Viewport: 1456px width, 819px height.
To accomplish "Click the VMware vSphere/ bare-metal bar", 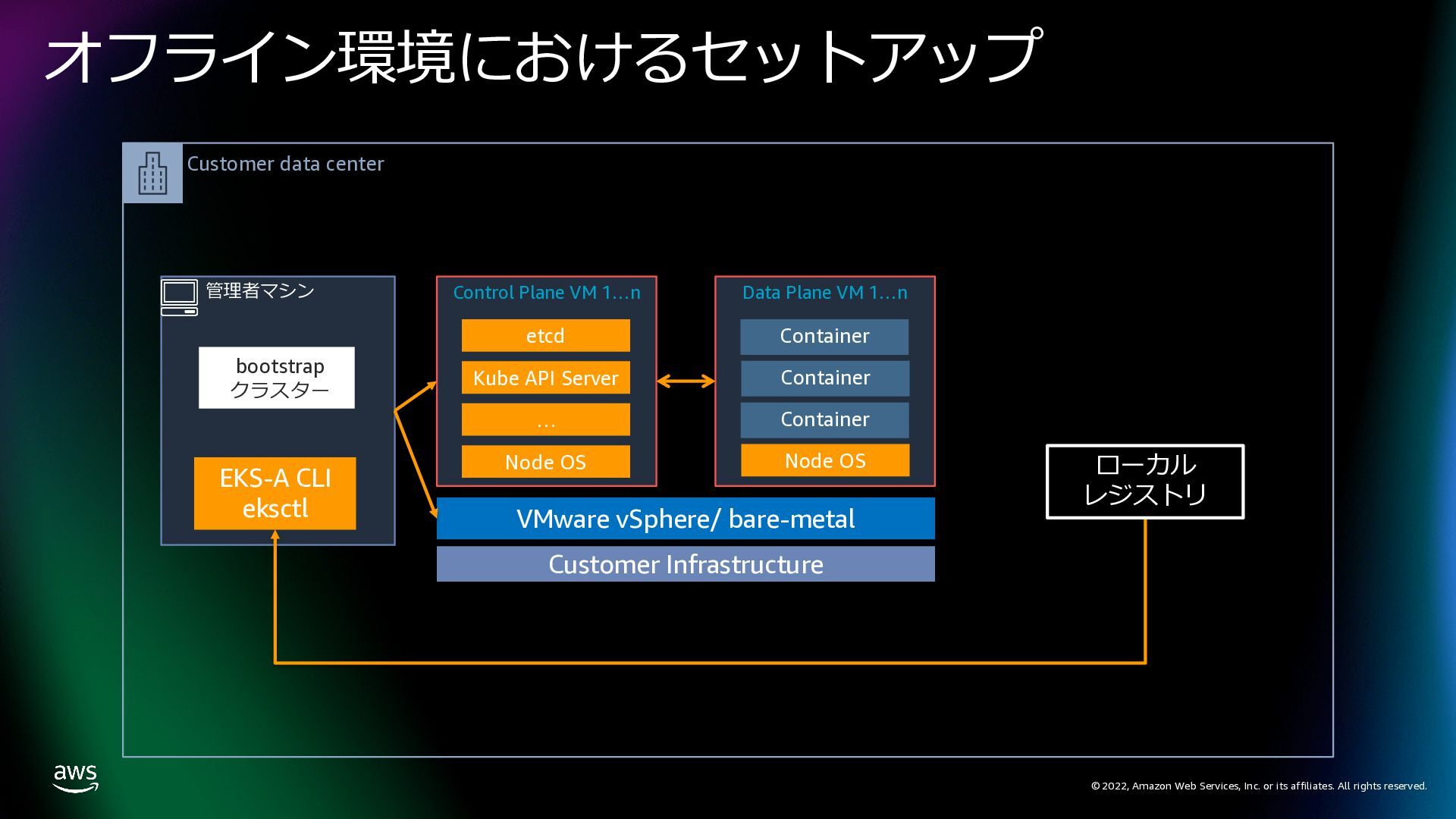I will (x=686, y=519).
